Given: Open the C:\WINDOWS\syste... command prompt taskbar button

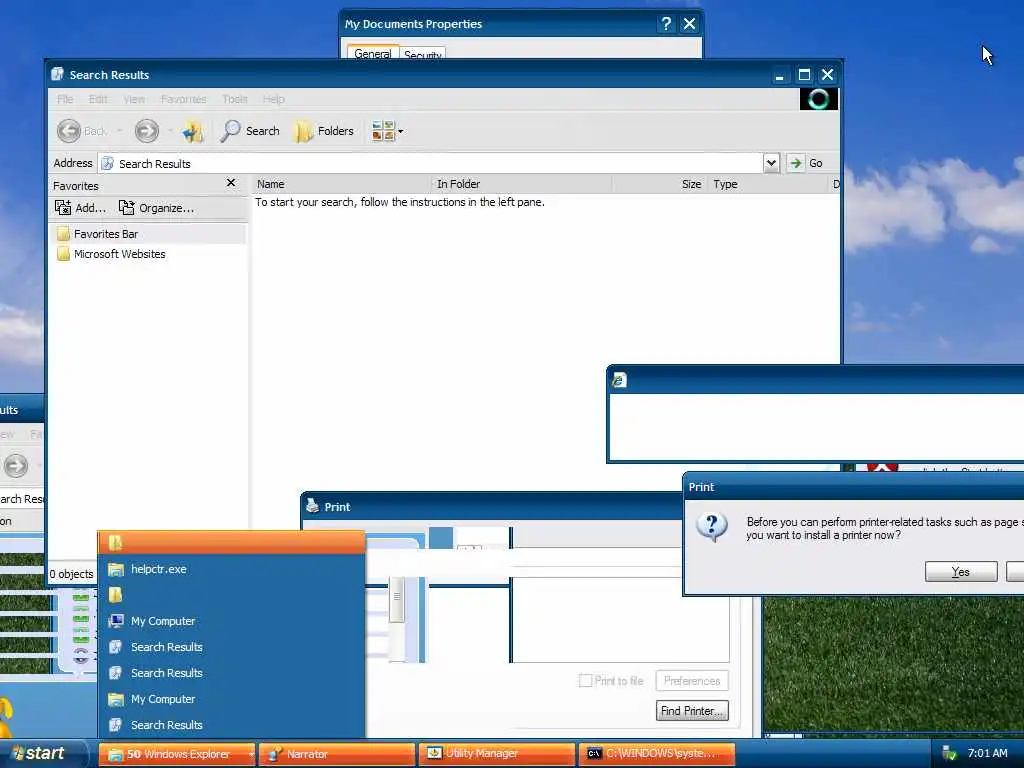Looking at the screenshot, I should 656,754.
